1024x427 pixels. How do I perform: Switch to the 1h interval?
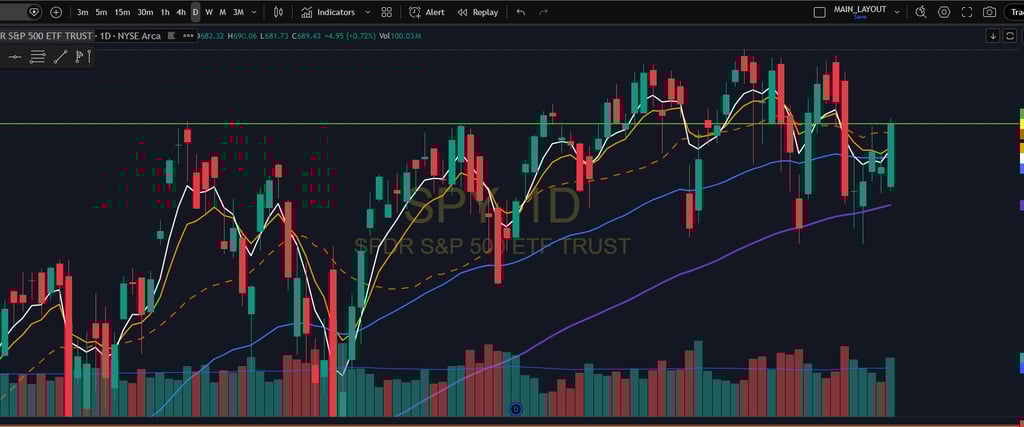point(165,12)
